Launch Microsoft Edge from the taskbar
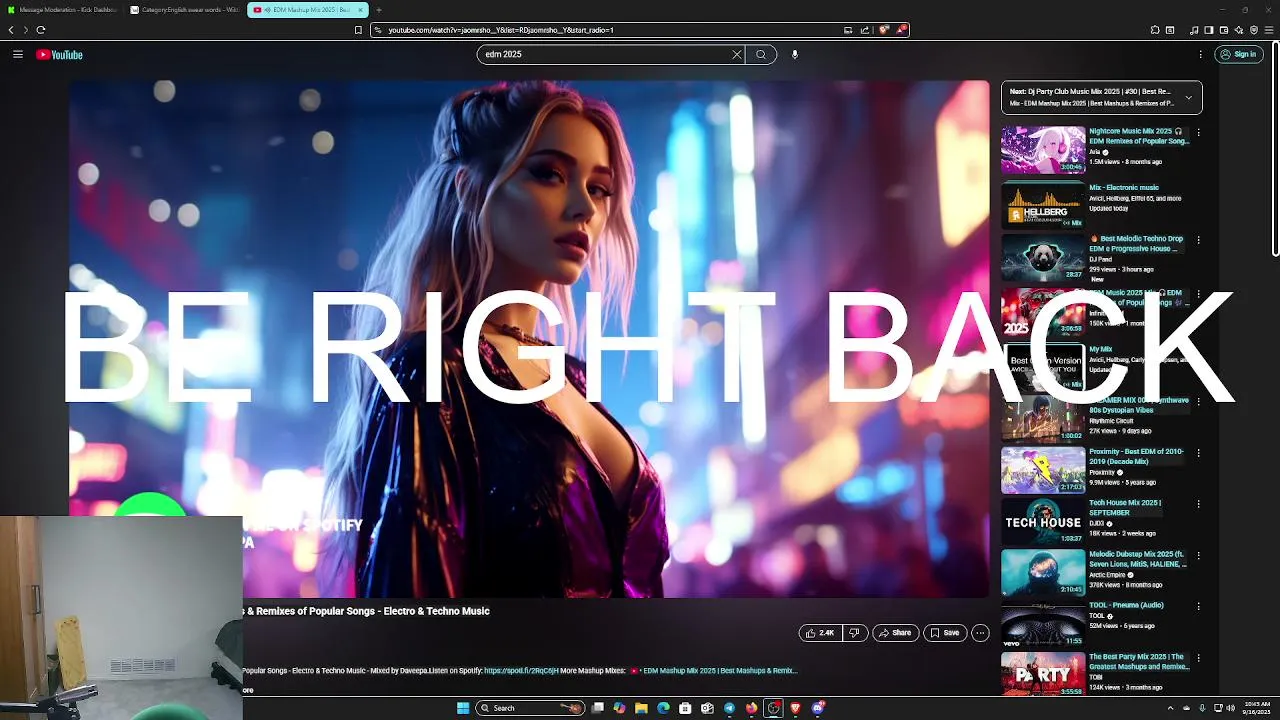Viewport: 1280px width, 720px height. (x=663, y=708)
